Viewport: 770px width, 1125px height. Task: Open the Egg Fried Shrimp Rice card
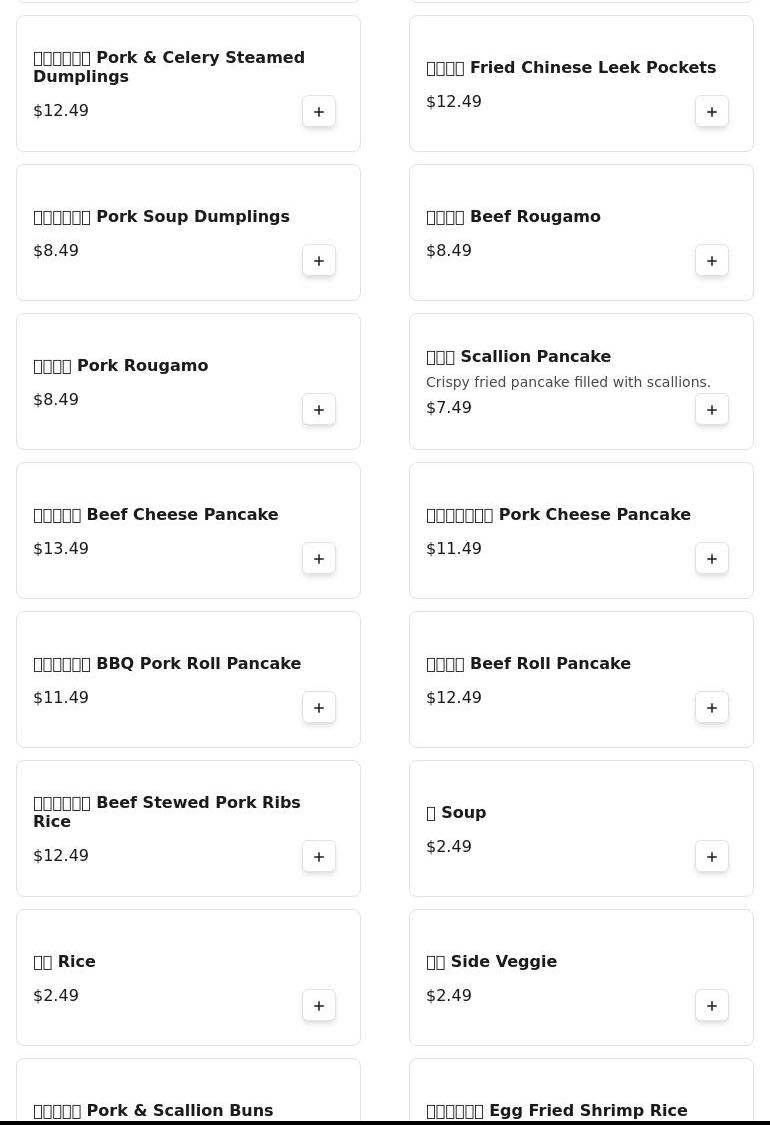(x=581, y=1091)
